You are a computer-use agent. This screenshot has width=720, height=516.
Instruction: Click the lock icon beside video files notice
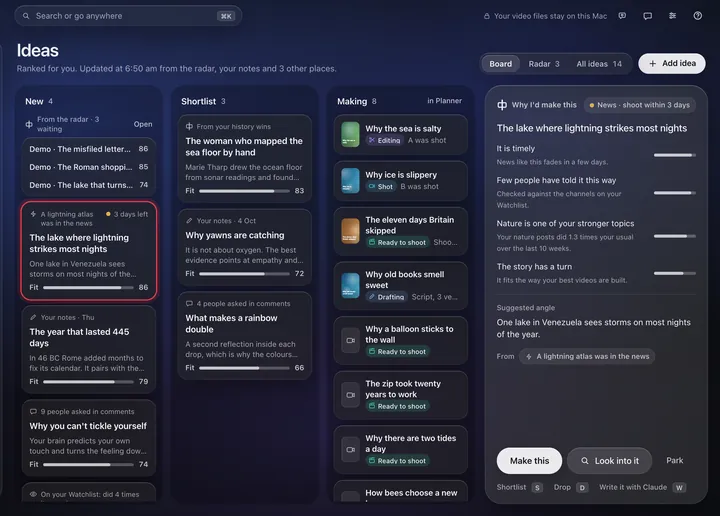pyautogui.click(x=486, y=16)
